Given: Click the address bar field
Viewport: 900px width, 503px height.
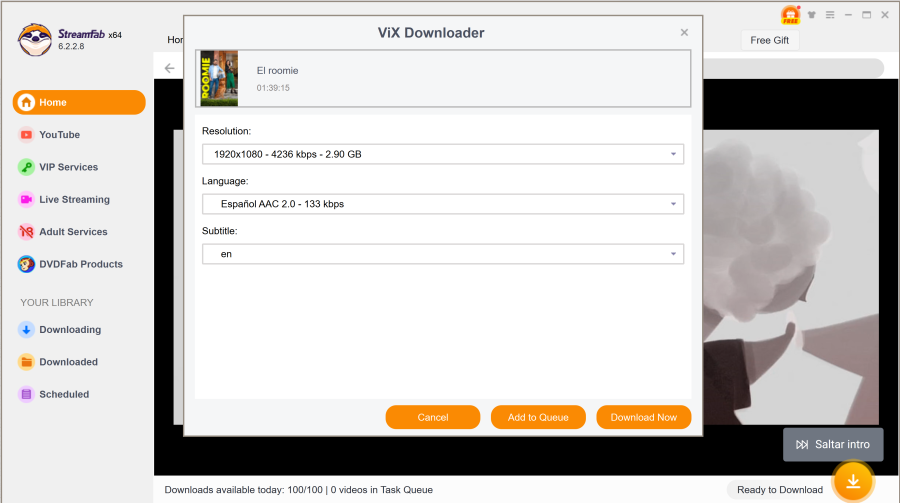Looking at the screenshot, I should [x=793, y=68].
